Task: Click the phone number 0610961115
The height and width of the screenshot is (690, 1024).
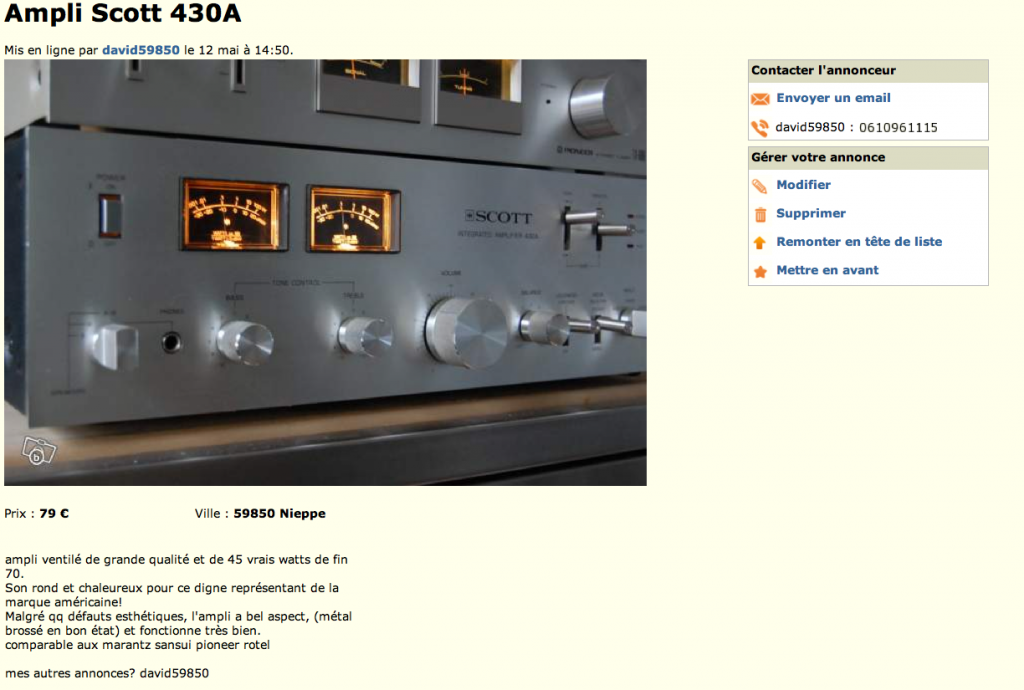Action: (898, 127)
